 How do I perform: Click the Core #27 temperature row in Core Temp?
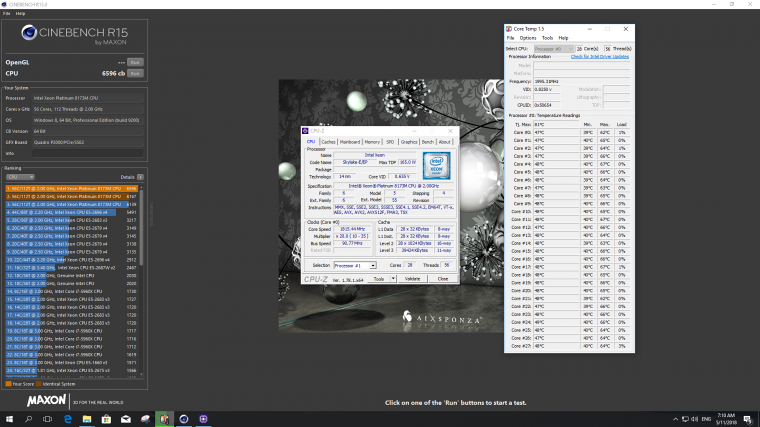(569, 346)
